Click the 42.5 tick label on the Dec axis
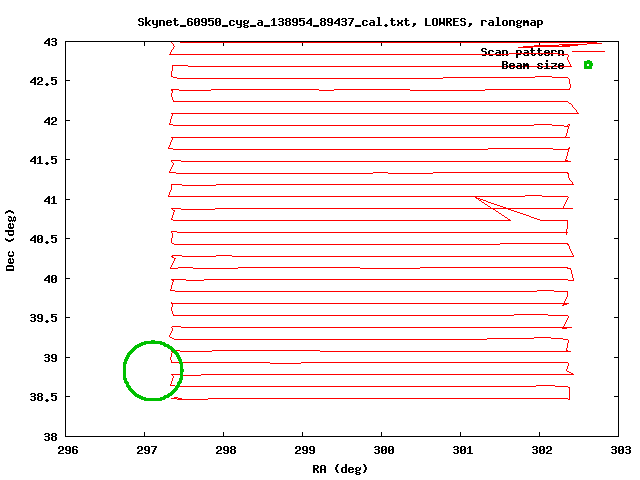Viewport: 640px width, 480px height. point(42,81)
